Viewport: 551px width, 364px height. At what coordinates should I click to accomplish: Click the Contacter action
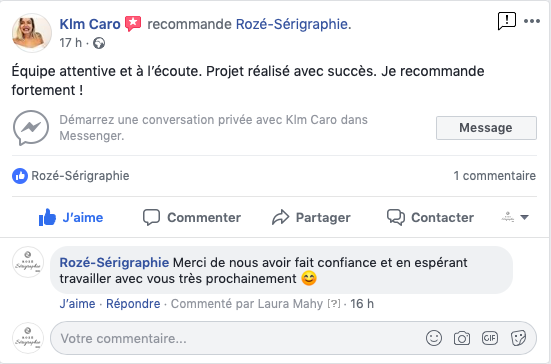click(430, 217)
